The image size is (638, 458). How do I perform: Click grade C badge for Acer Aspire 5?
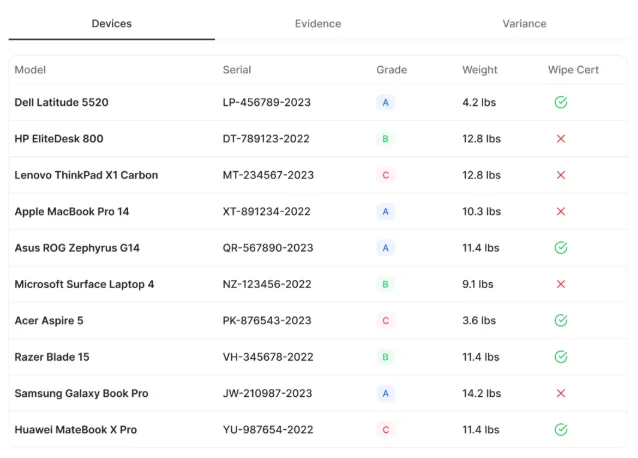[385, 321]
